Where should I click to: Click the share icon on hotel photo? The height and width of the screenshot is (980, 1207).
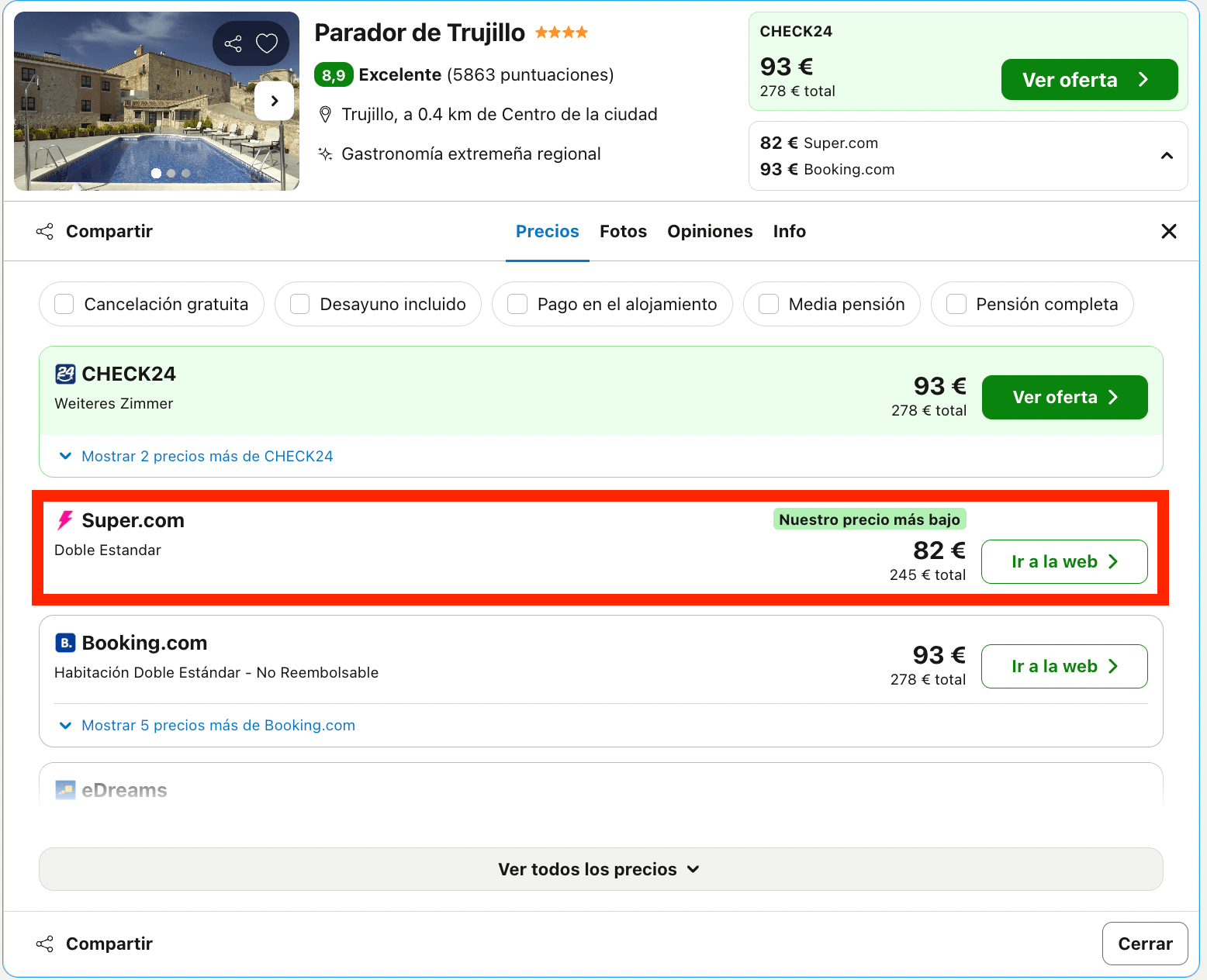coord(233,43)
